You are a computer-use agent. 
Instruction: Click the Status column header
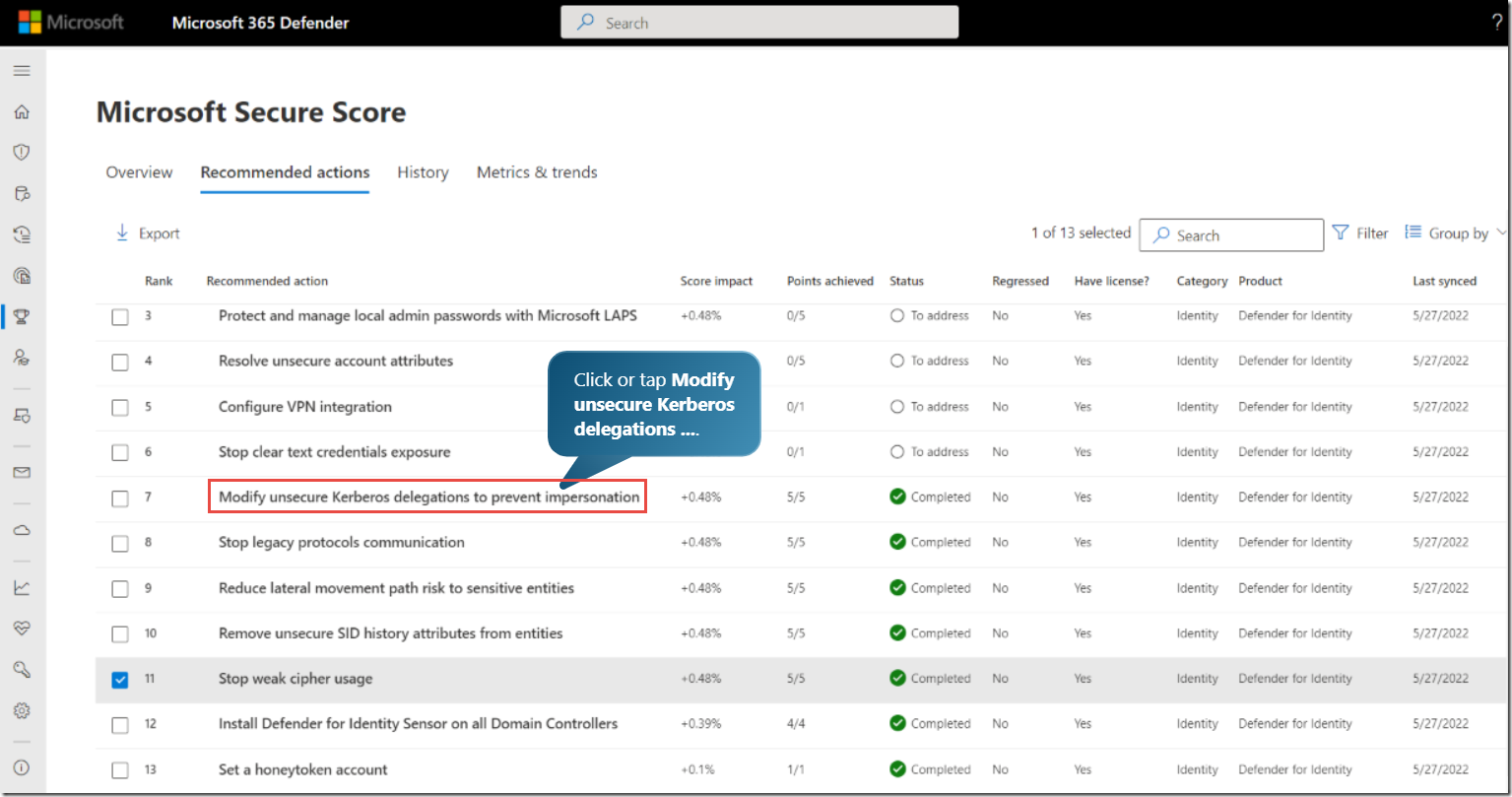click(906, 281)
